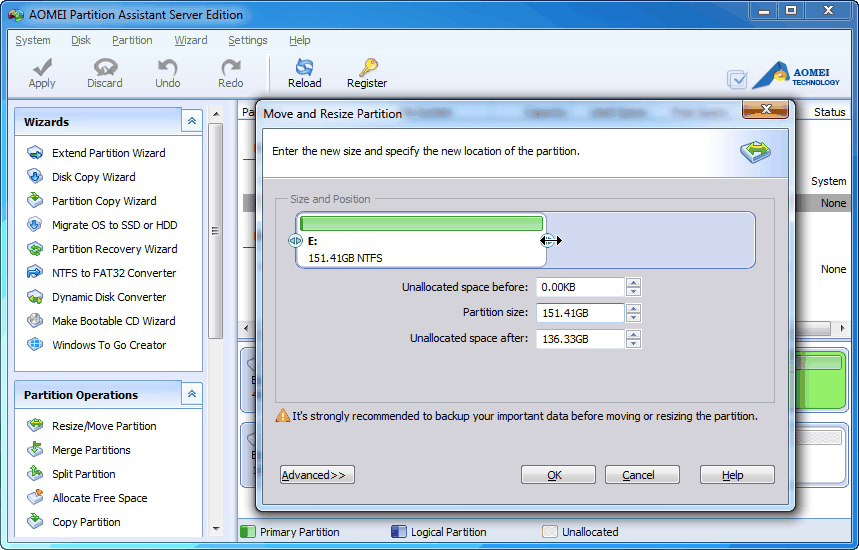Screen dimensions: 859x550
Task: Click the Dynamic Disk Converter icon
Action: click(35, 296)
